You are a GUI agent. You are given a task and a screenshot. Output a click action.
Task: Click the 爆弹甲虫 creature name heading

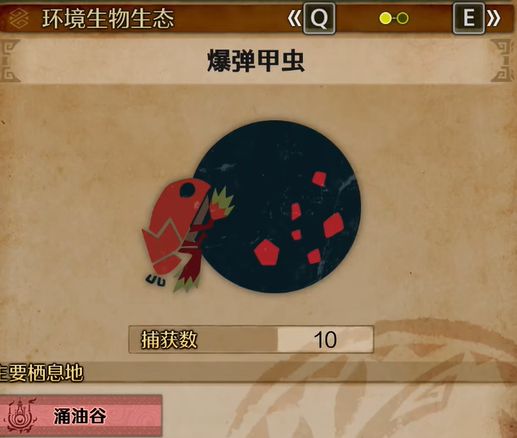[x=256, y=61]
